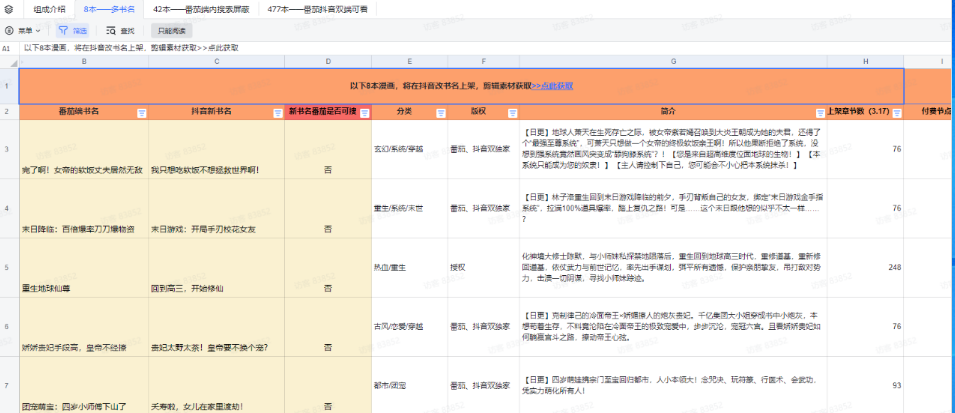Open the >>点此获取 hyperlink in banner
Screen dimensions: 955x413
552,86
